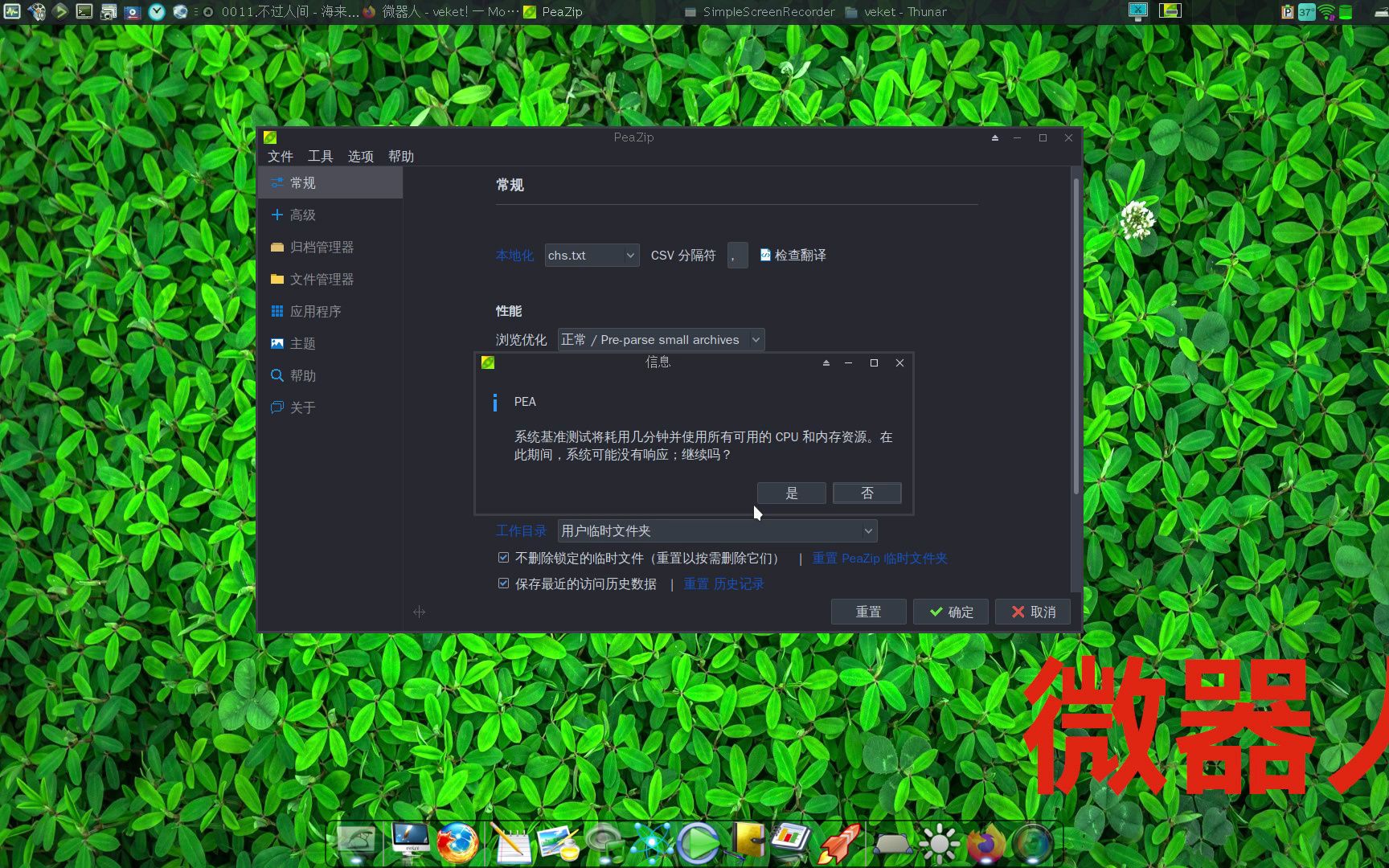This screenshot has height=868, width=1389.
Task: Toggle 不删除锁定的临时文件 checkbox
Action: (504, 558)
